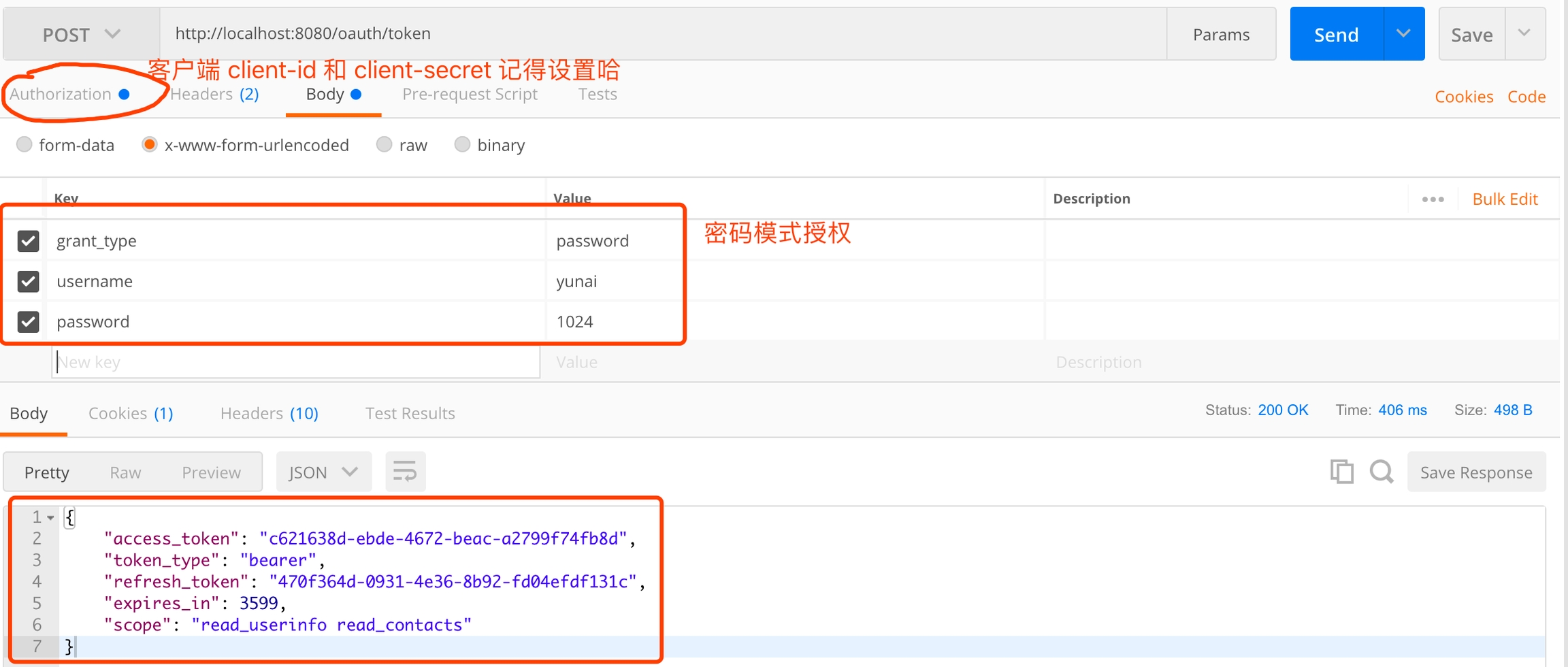Click the Save Response button
1568x667 pixels.
[x=1476, y=472]
